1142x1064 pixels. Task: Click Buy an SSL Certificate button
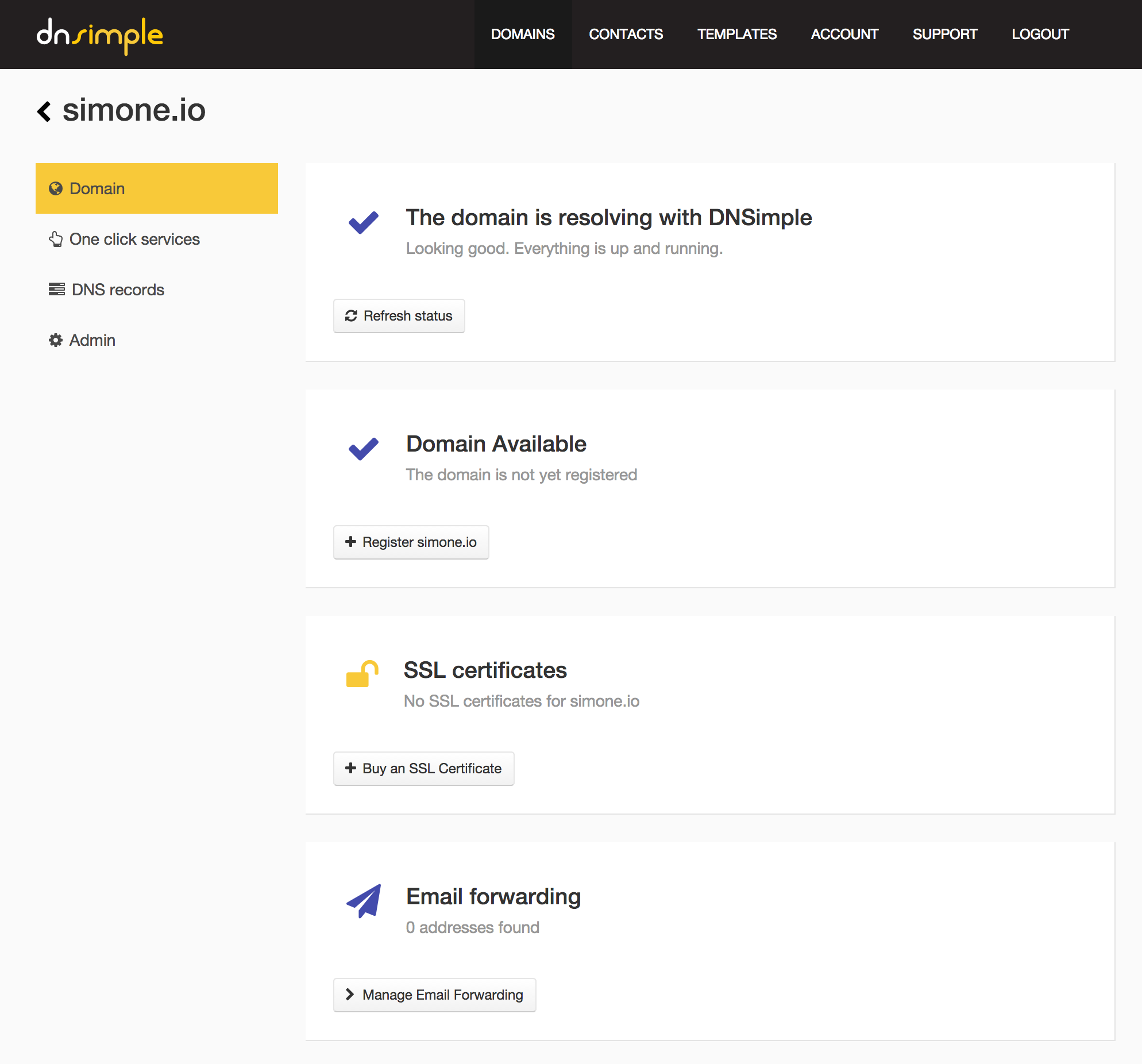tap(424, 769)
